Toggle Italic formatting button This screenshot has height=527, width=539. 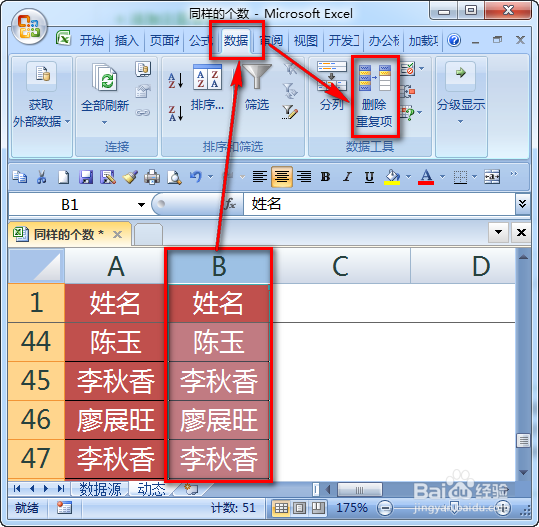point(347,177)
